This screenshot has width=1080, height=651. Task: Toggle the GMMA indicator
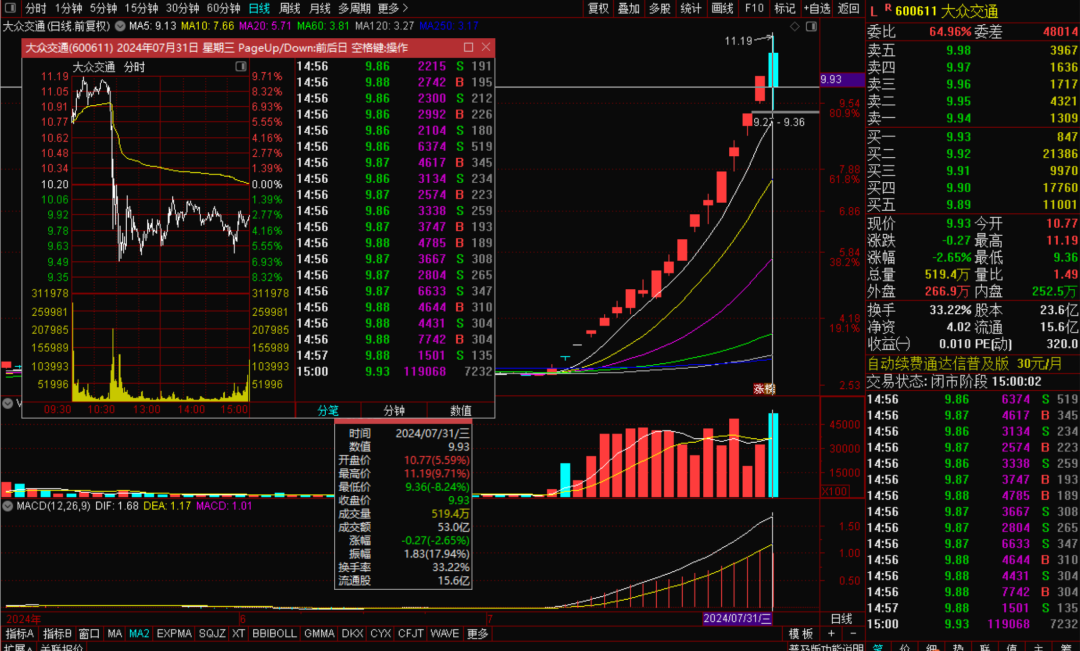[x=319, y=633]
